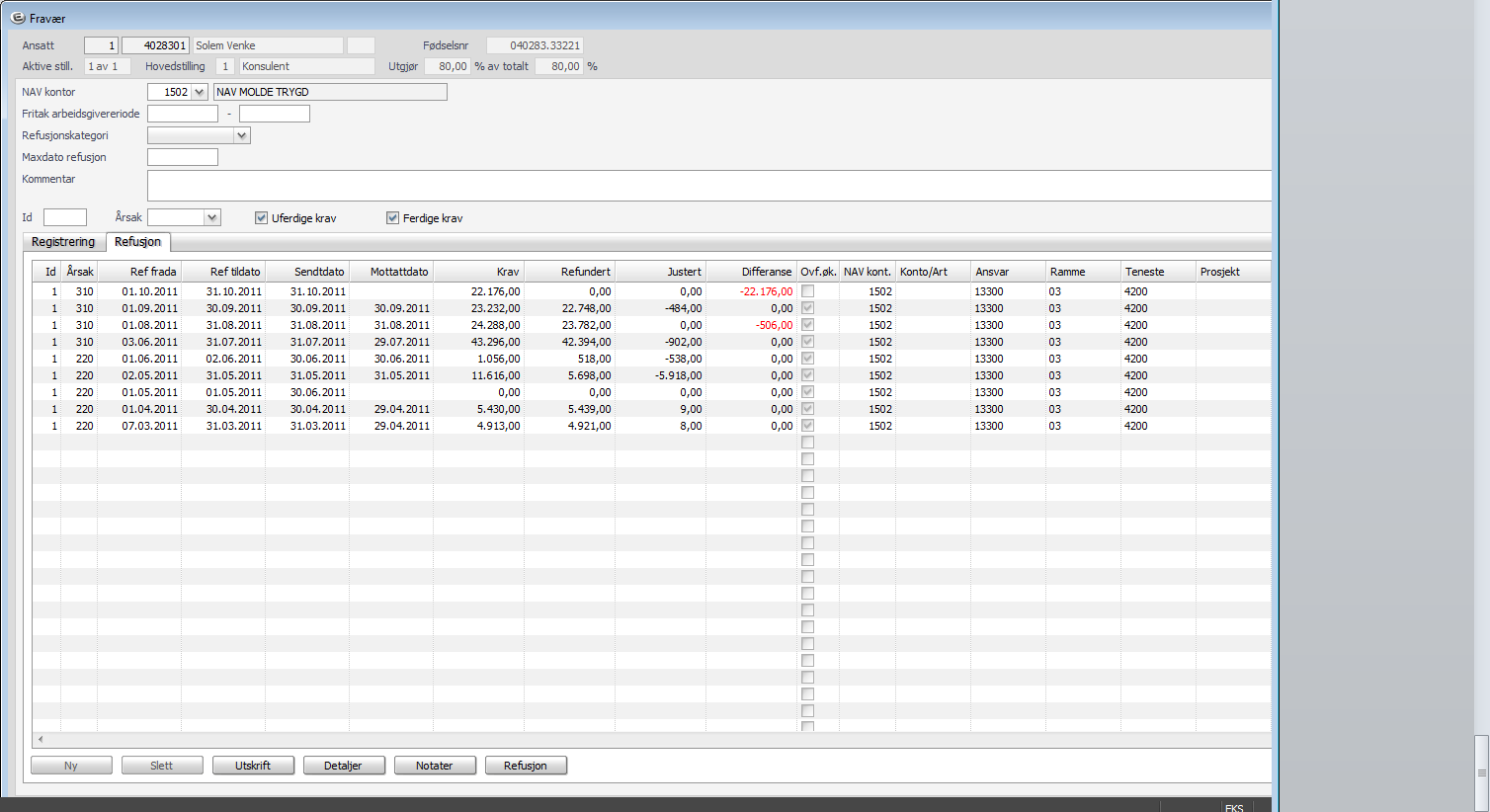Click Fritak arbeidsgivereriode end date field
This screenshot has width=1490, height=812.
(275, 114)
